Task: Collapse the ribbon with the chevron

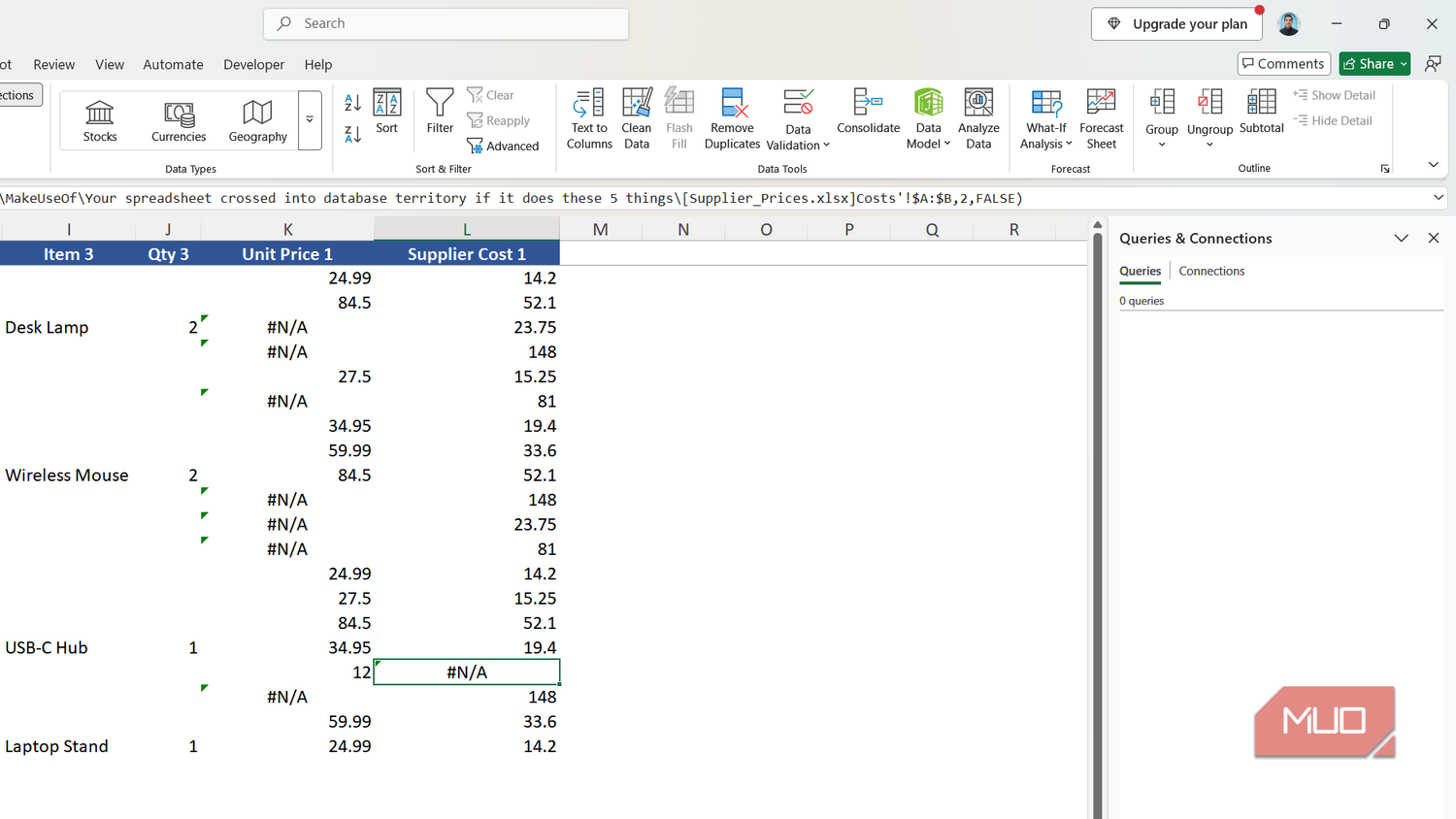Action: [1433, 165]
